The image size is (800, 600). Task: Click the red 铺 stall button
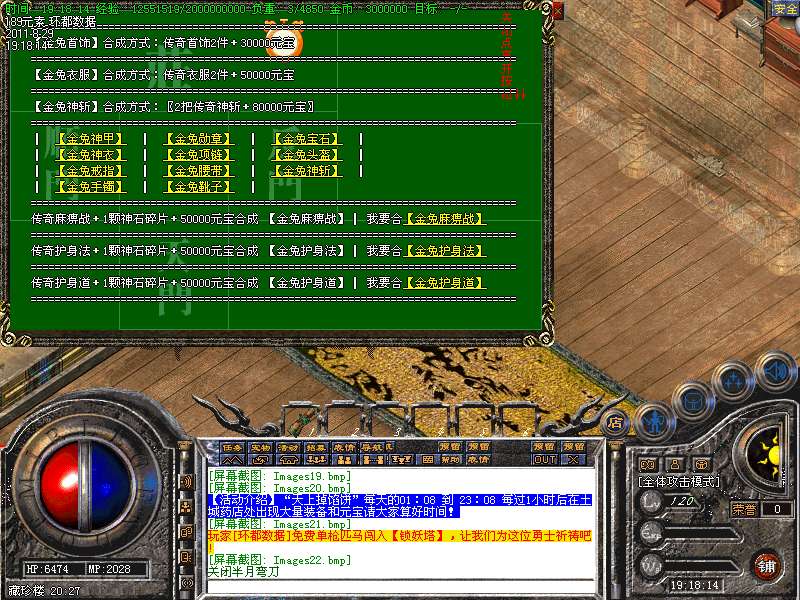[x=766, y=565]
